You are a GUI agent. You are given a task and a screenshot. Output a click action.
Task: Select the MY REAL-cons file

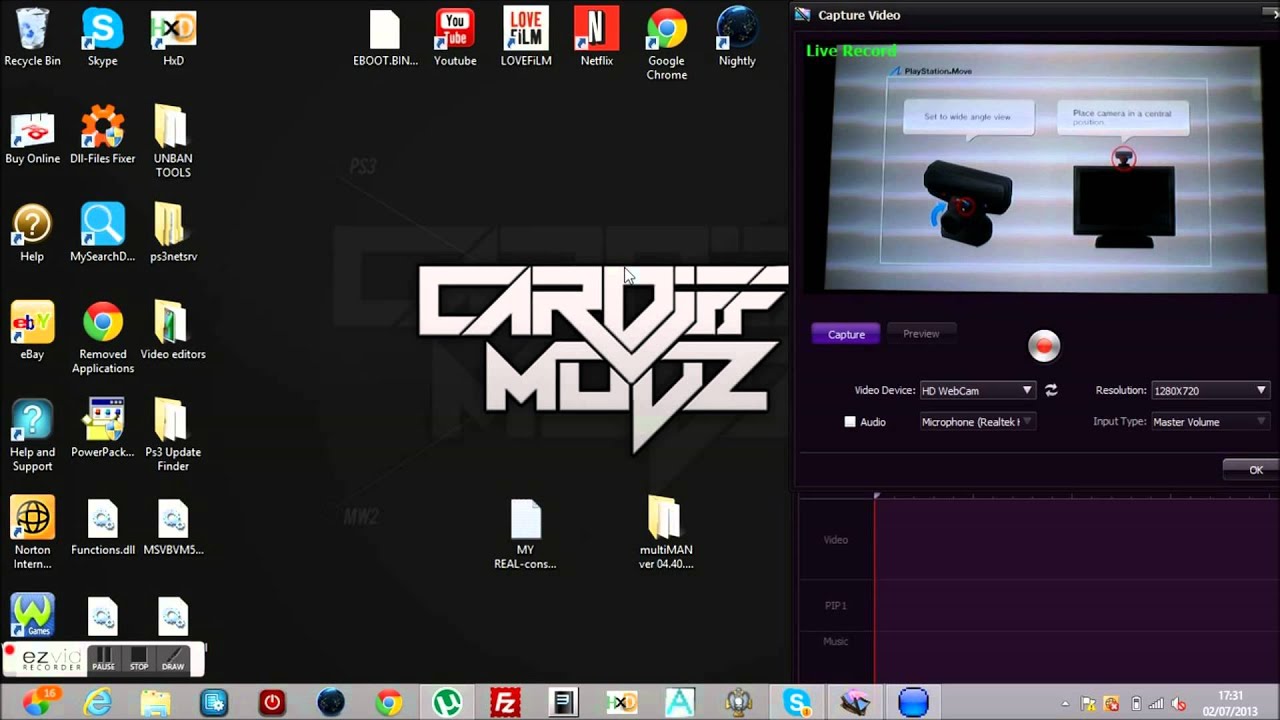[525, 534]
